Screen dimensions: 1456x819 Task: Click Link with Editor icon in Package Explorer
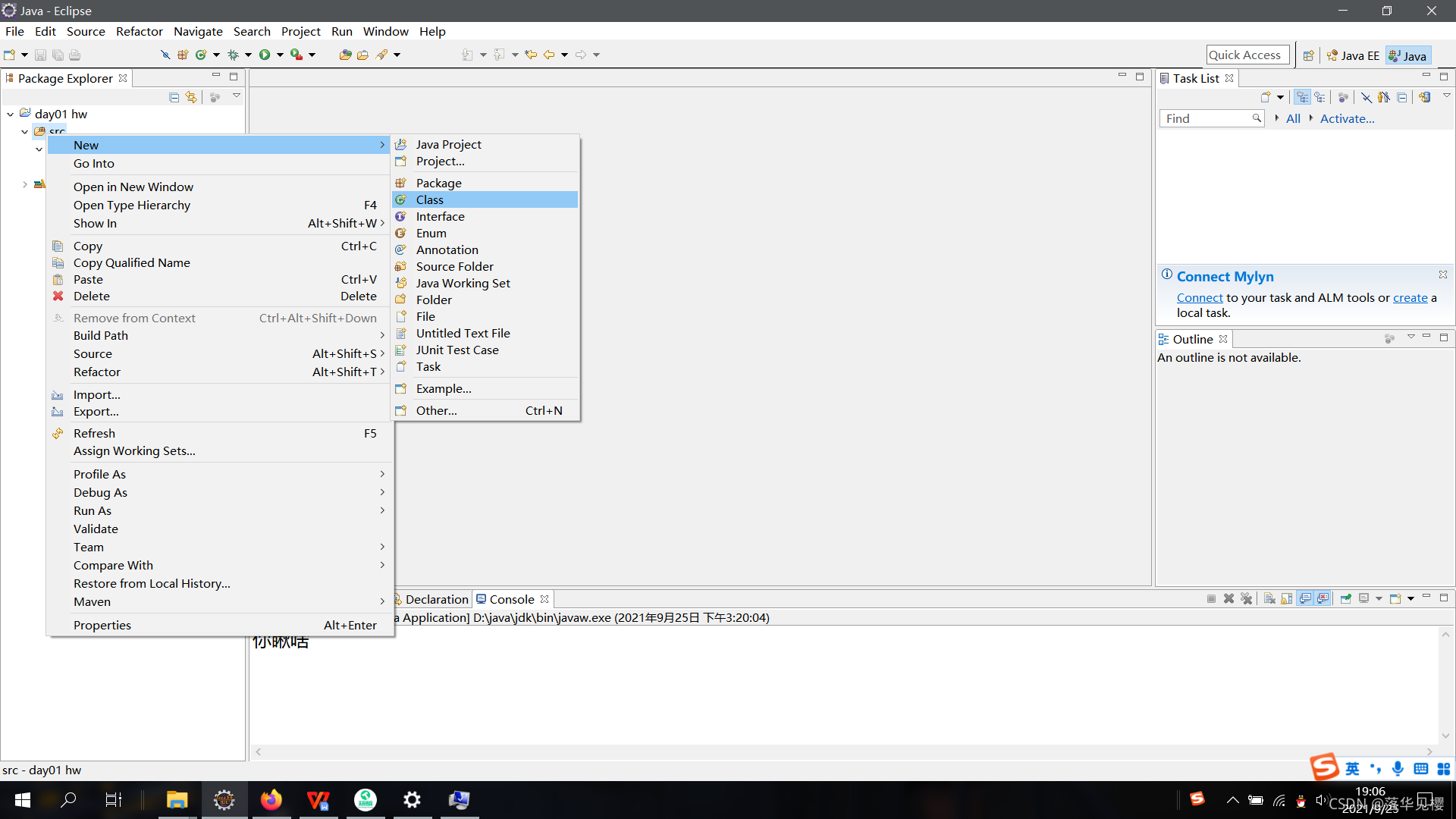[191, 97]
